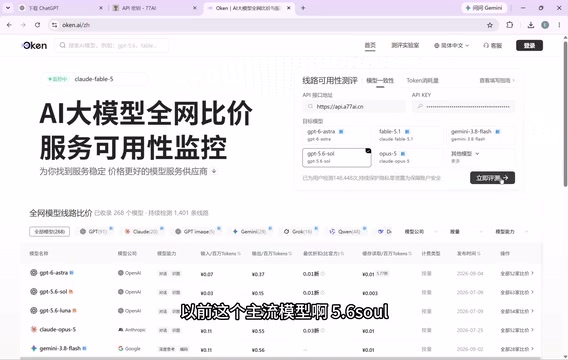Open the Chrome three-dot menu
Screen dimensions: 568x360
click(559, 25)
